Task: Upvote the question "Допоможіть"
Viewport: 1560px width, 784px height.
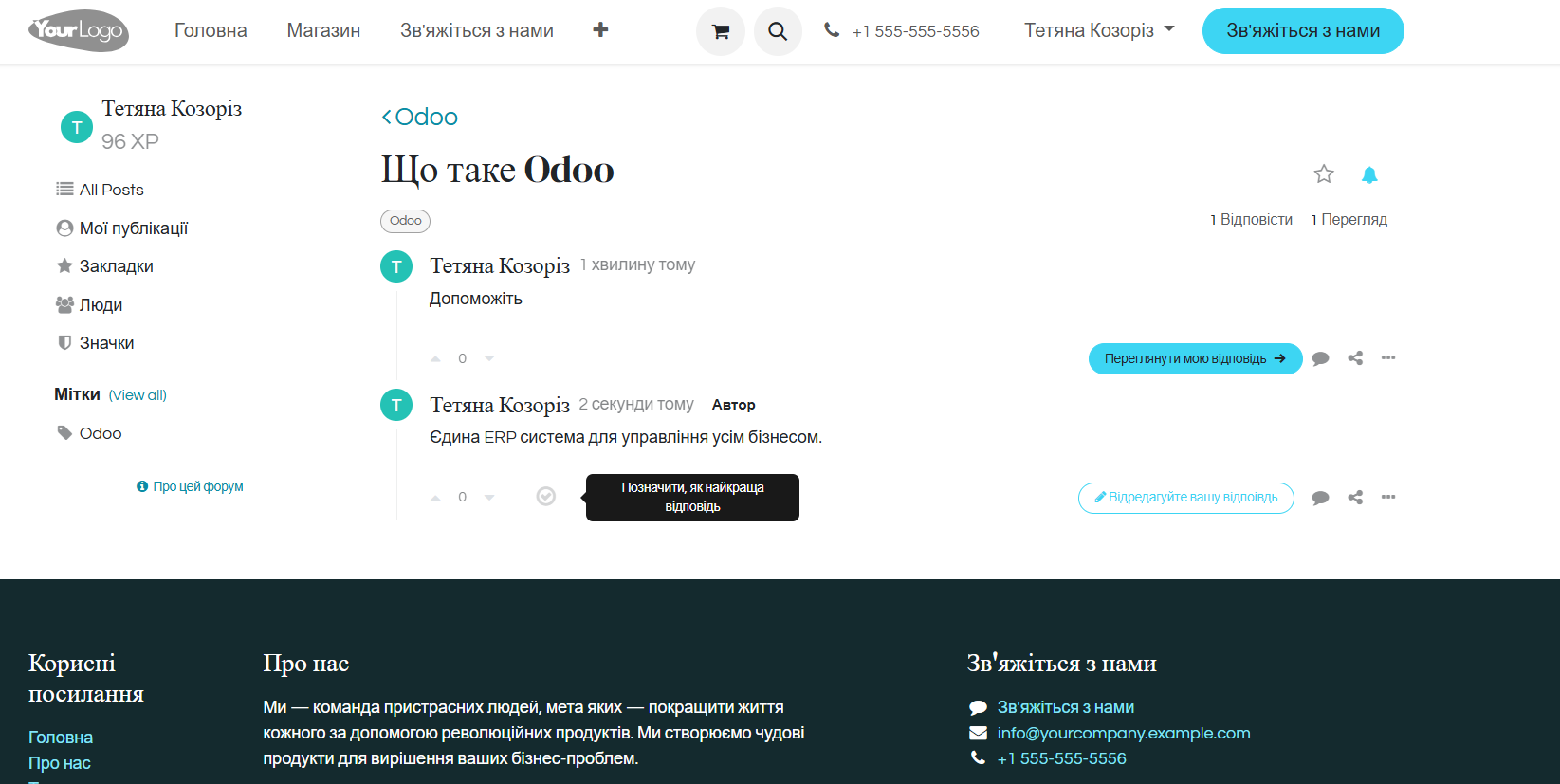Action: pos(435,358)
